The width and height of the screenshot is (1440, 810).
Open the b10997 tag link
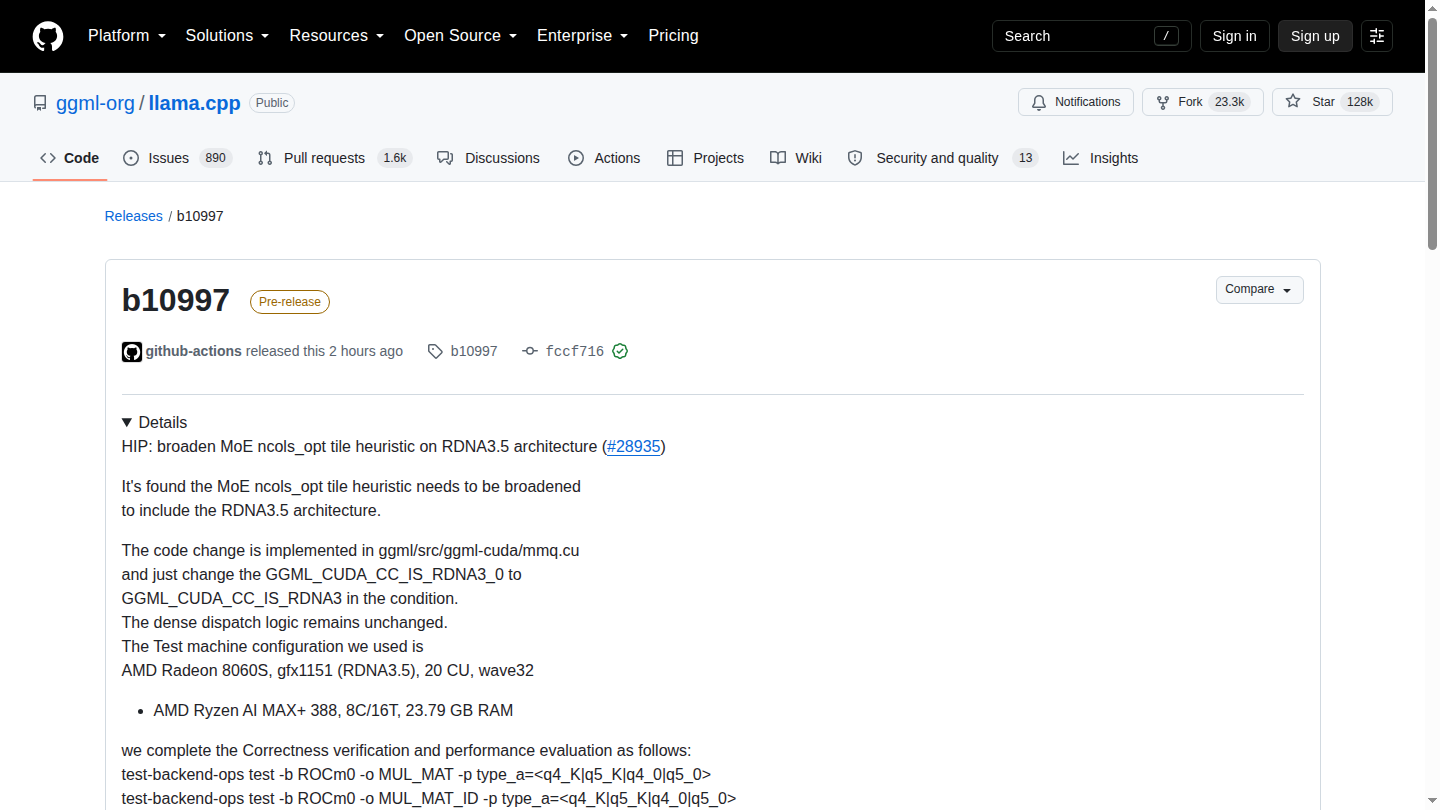[x=474, y=352]
